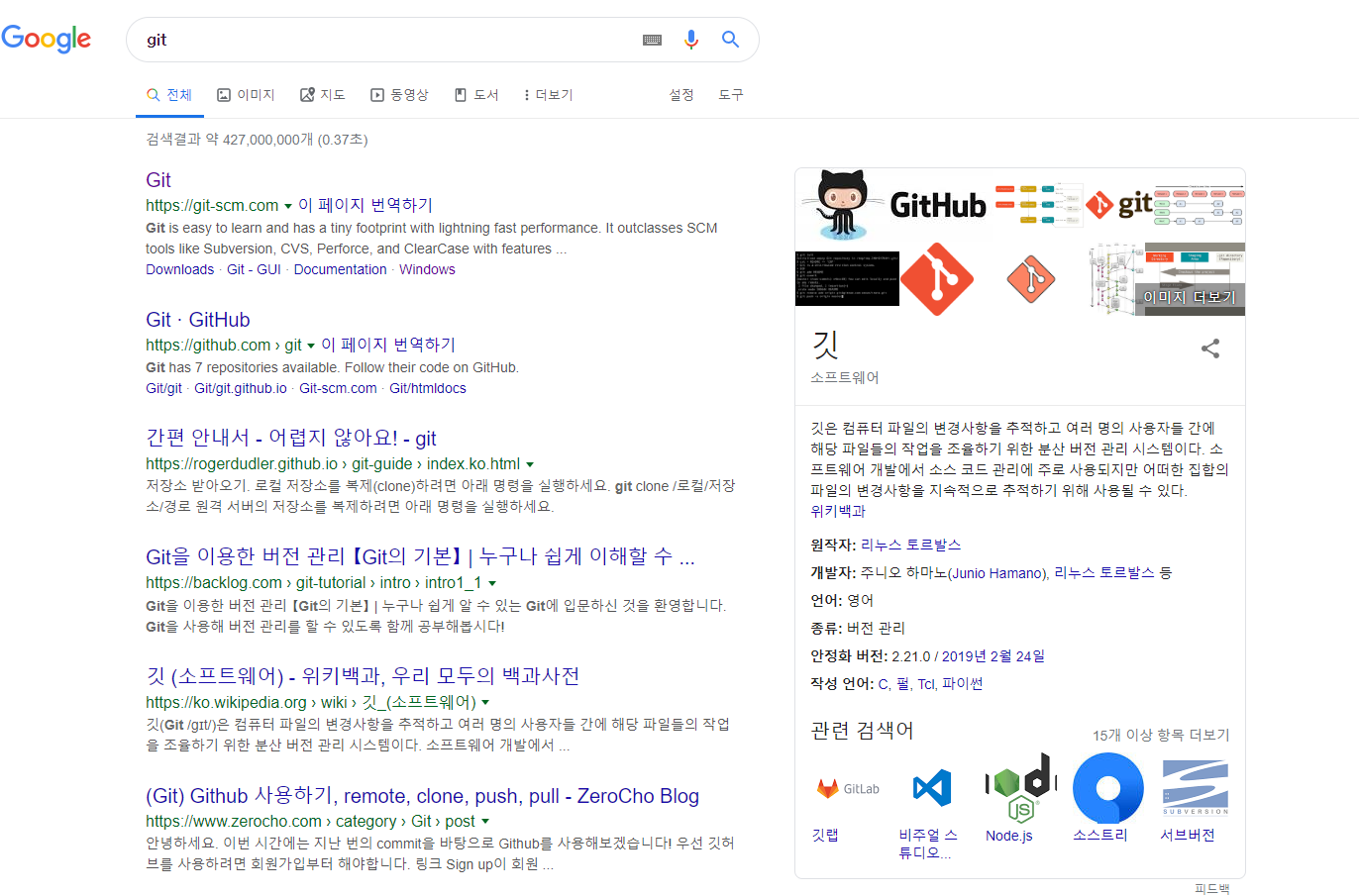Open the Node.js related search logo

(1020, 788)
